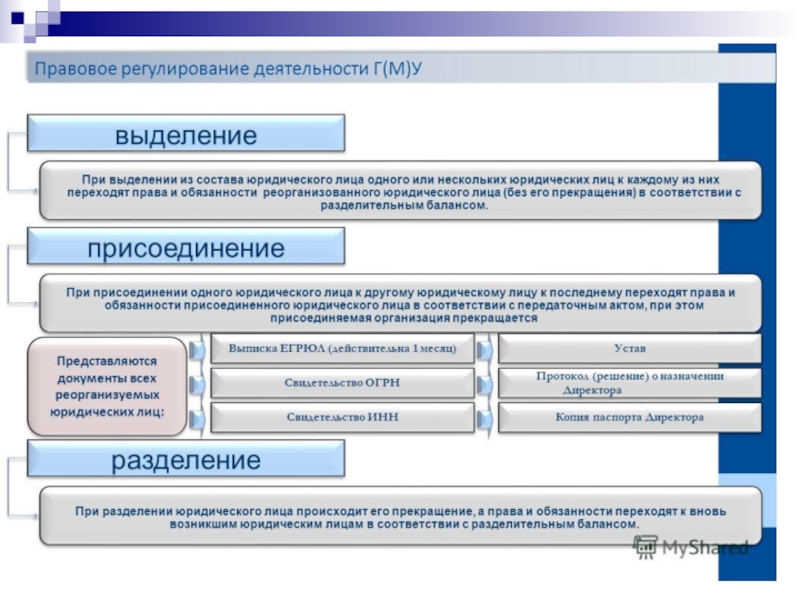Select the 'выделение' heading box
The height and width of the screenshot is (600, 800).
186,133
